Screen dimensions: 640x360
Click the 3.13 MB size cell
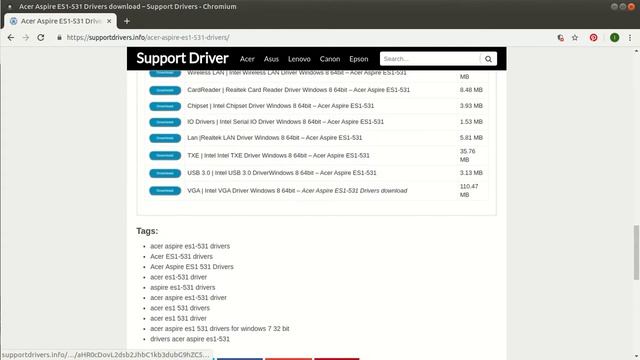471,173
